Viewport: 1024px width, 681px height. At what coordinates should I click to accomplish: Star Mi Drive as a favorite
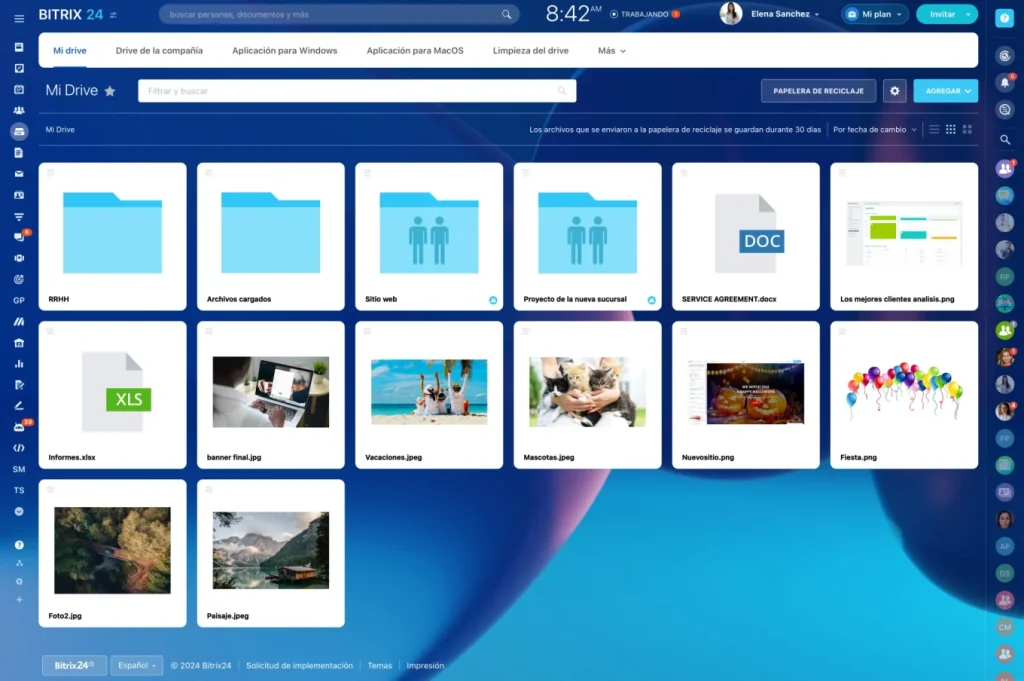pyautogui.click(x=110, y=91)
